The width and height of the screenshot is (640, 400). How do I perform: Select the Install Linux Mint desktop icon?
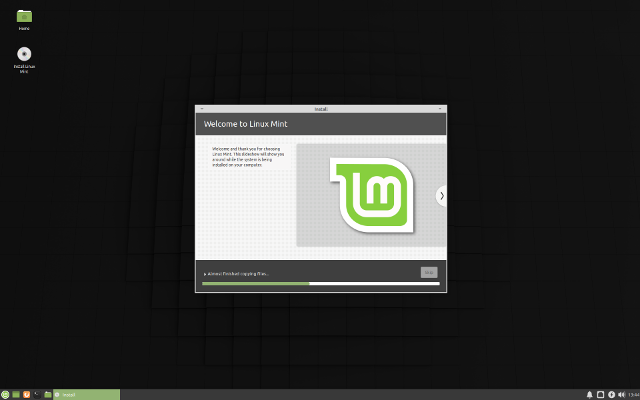pyautogui.click(x=24, y=60)
